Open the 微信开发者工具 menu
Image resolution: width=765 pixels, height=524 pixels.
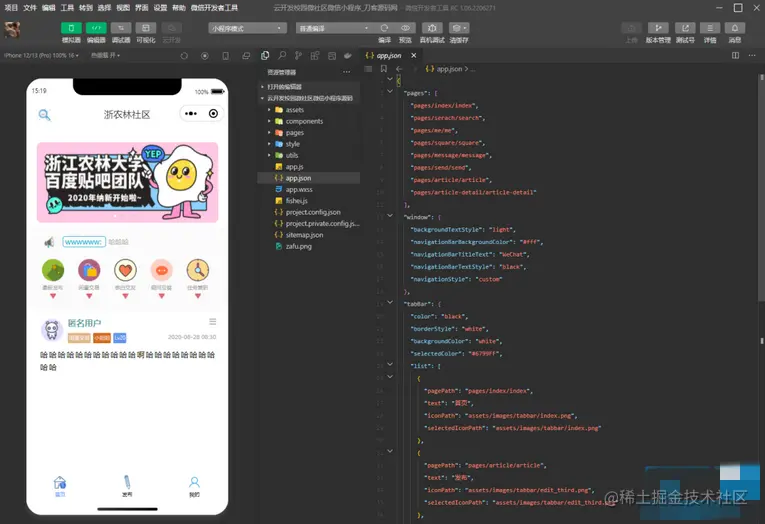214,8
